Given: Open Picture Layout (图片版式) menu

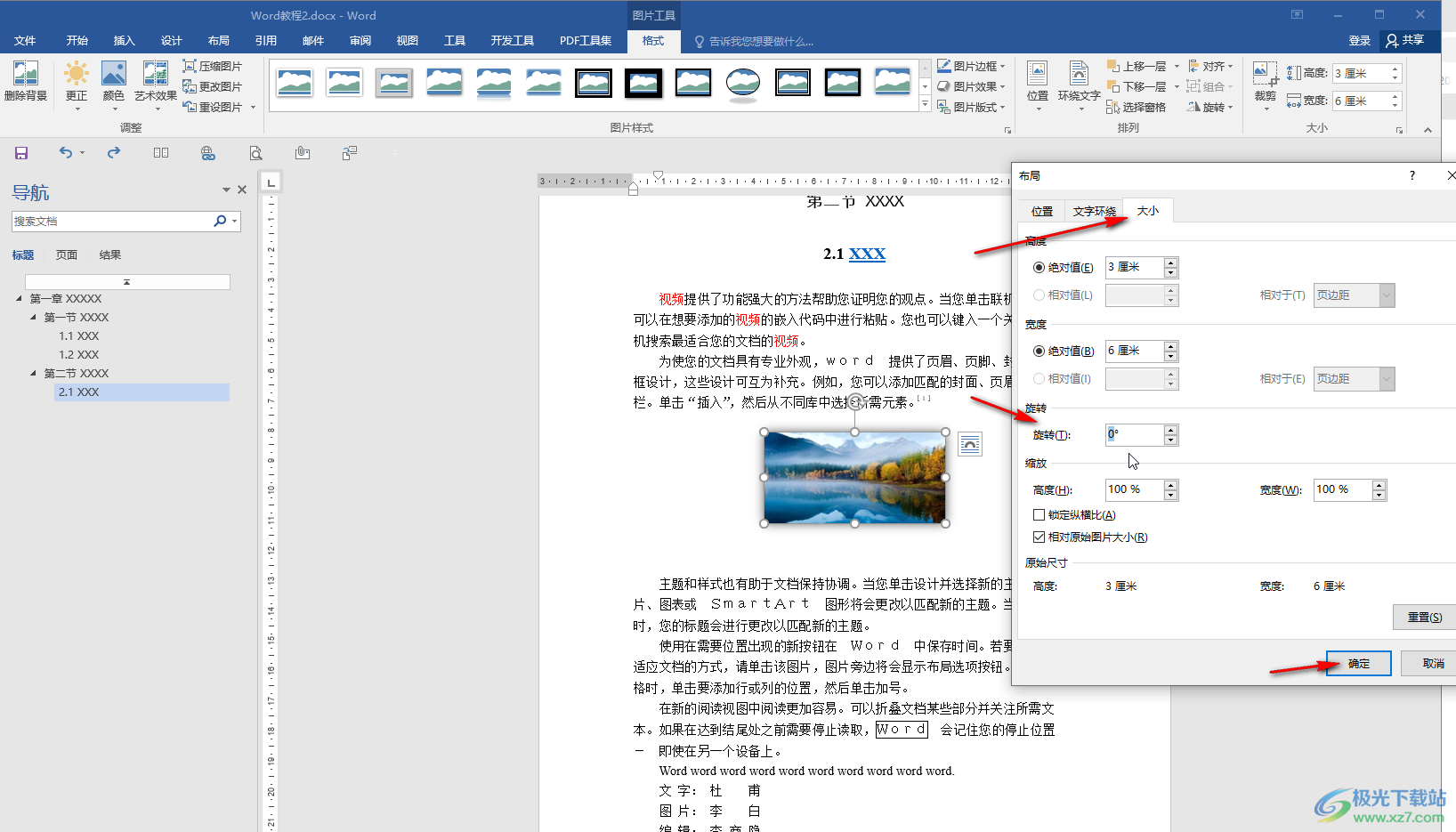Looking at the screenshot, I should tap(971, 107).
